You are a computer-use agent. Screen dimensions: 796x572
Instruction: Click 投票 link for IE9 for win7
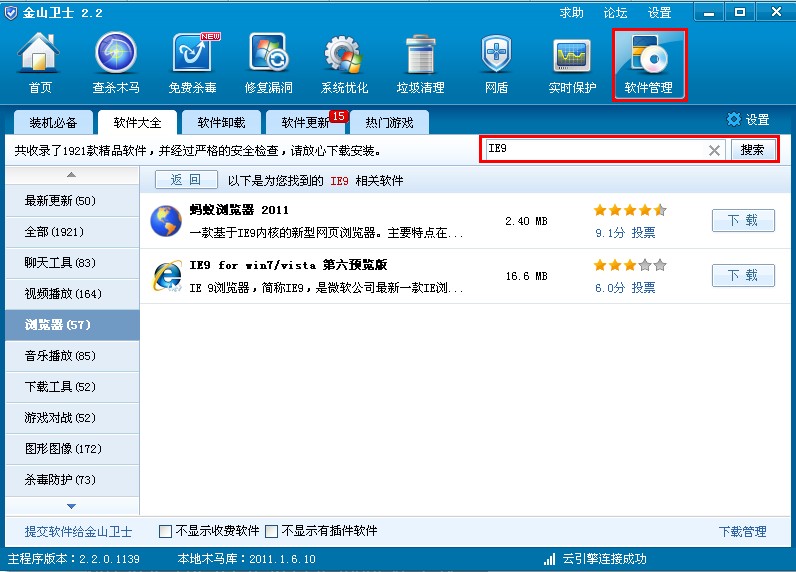(643, 288)
